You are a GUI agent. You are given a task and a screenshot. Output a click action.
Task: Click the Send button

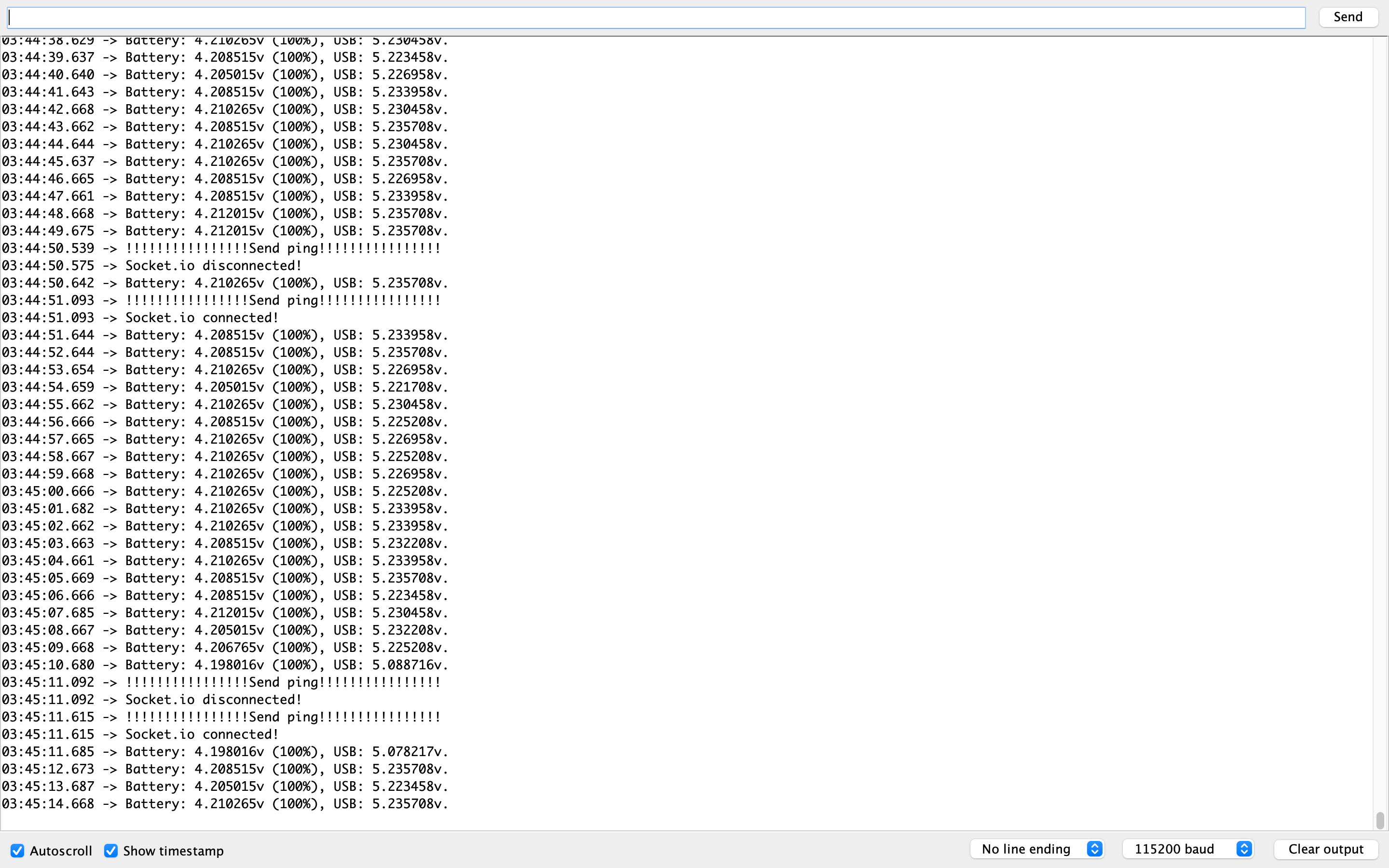[x=1348, y=17]
